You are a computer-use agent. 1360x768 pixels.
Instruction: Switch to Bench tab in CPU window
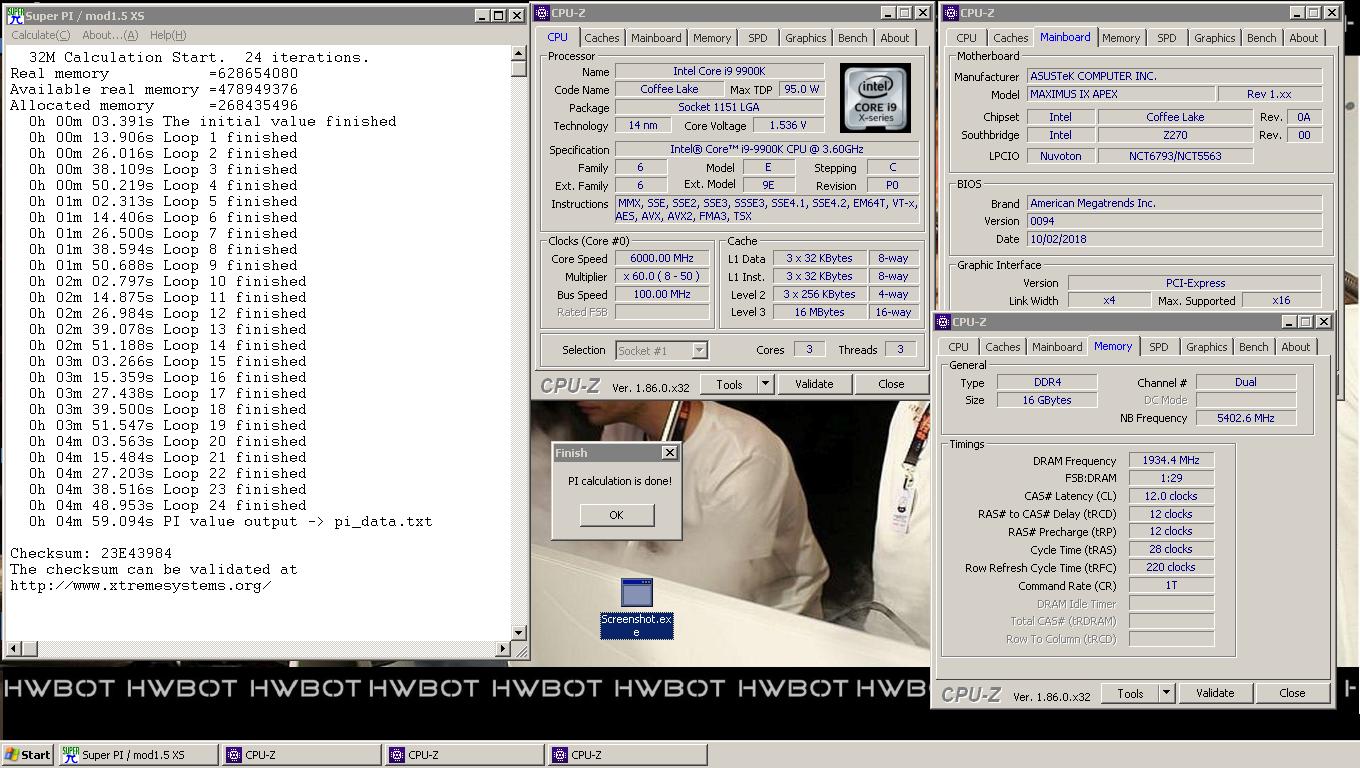click(x=853, y=38)
